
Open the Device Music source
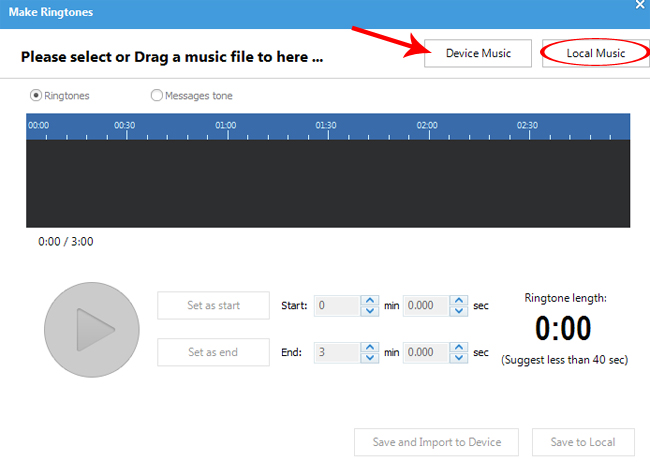coord(478,54)
